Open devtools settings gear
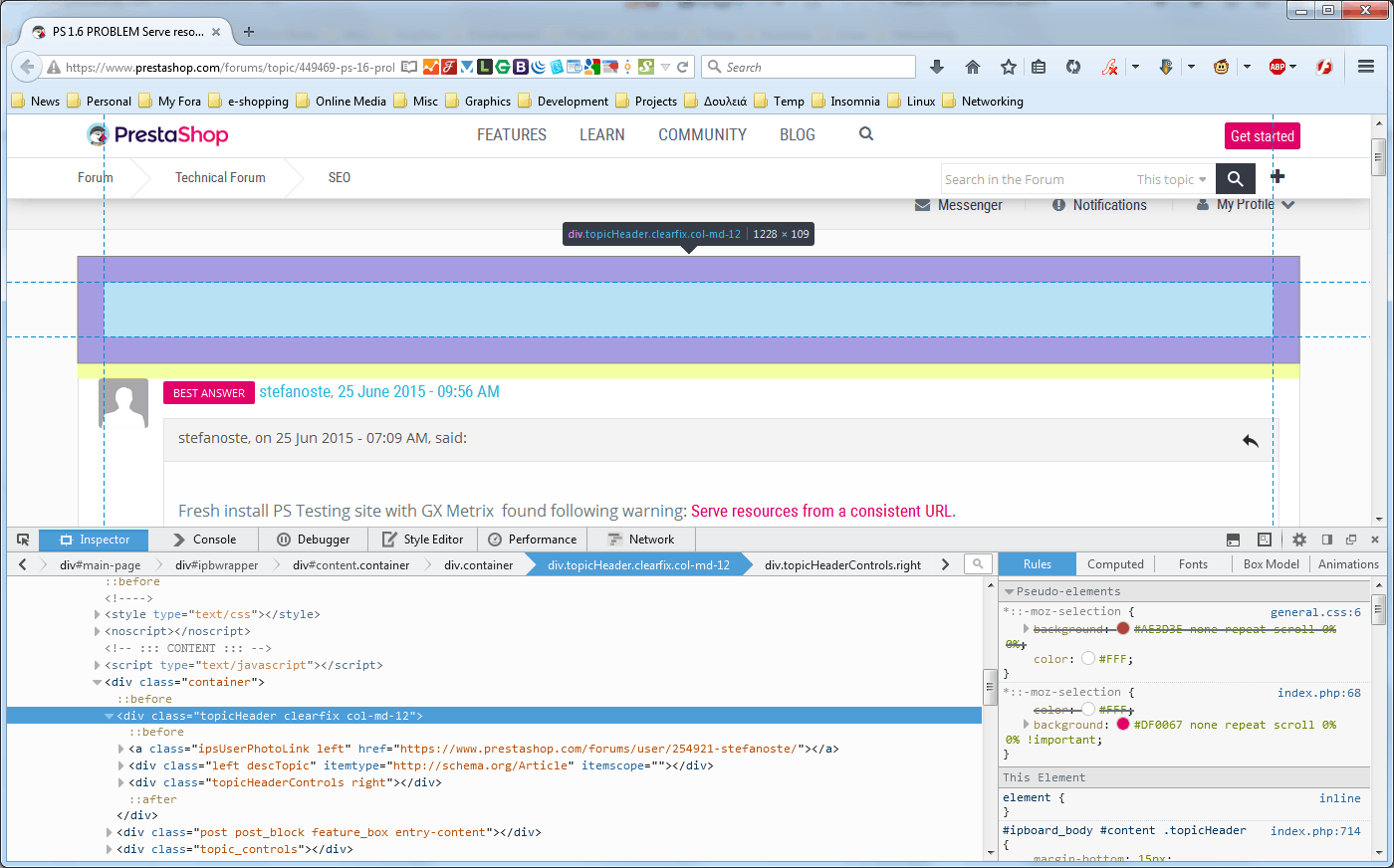The height and width of the screenshot is (868, 1394). tap(1299, 540)
